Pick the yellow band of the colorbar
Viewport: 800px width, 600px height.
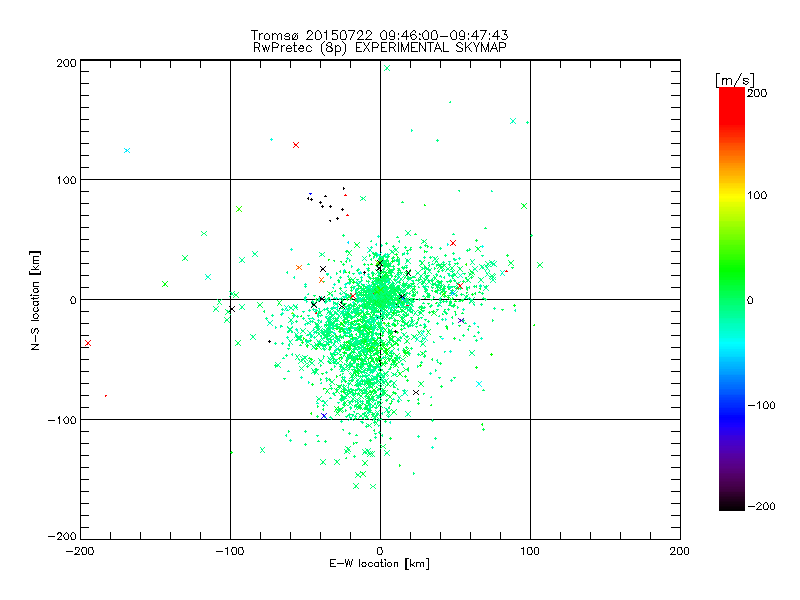click(732, 196)
